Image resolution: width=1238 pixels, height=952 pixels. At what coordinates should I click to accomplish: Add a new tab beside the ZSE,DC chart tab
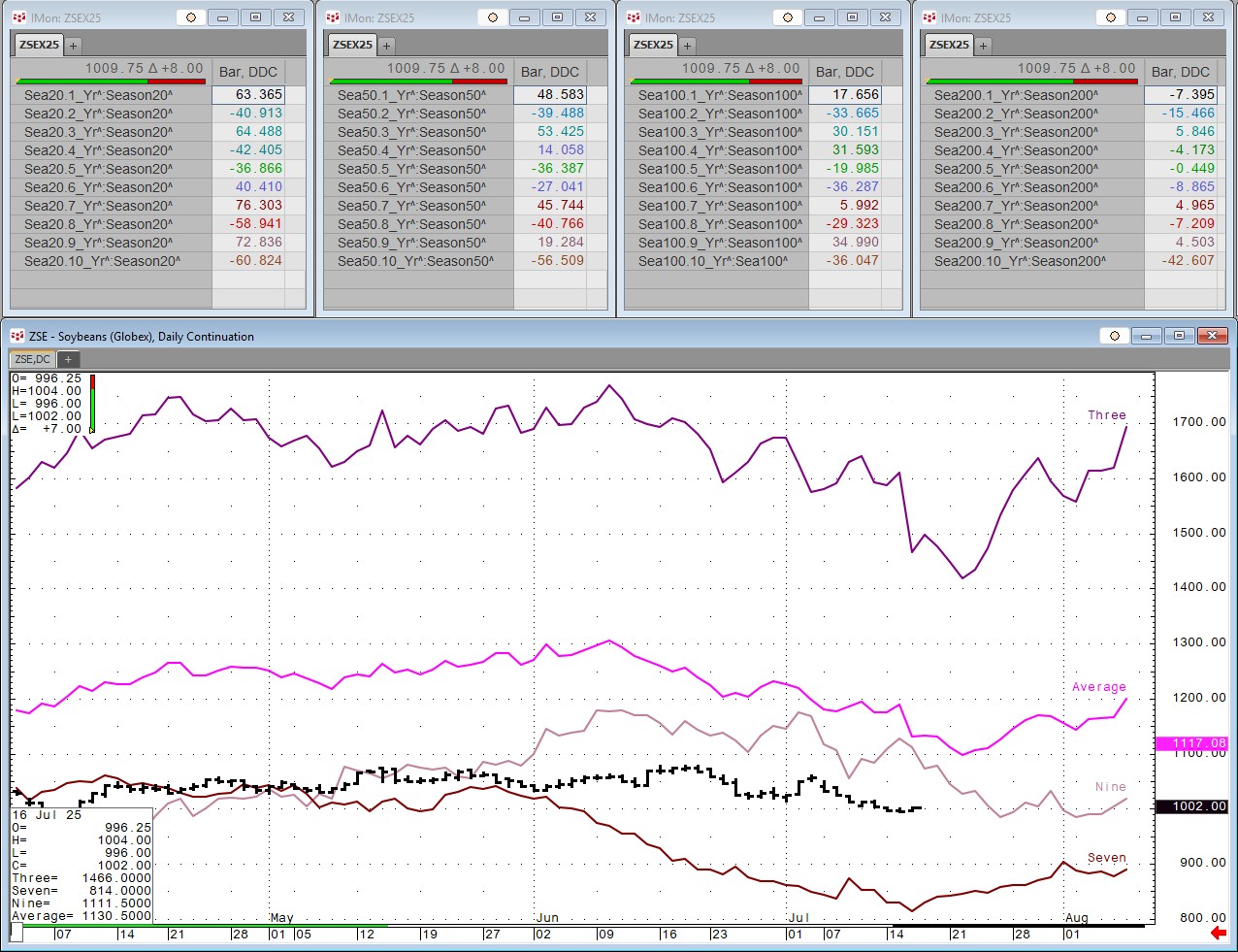click(x=68, y=359)
